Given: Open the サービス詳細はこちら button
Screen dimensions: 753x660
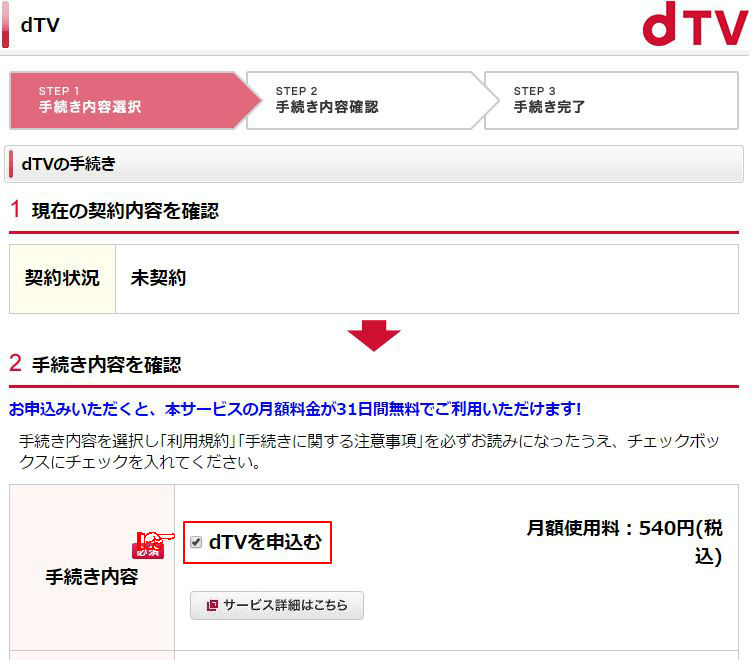Looking at the screenshot, I should 277,605.
